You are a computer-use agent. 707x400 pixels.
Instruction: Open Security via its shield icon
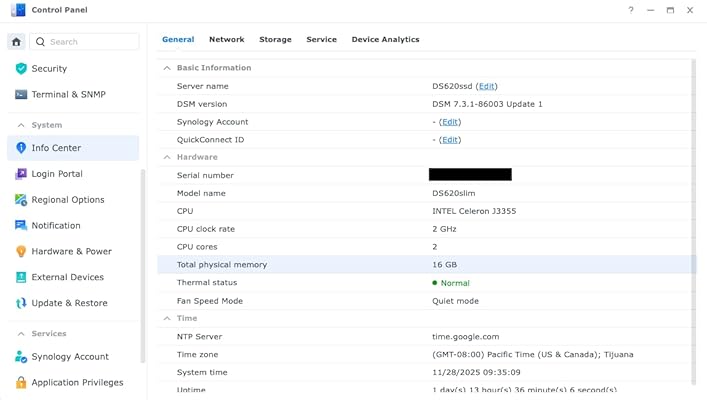(21, 69)
